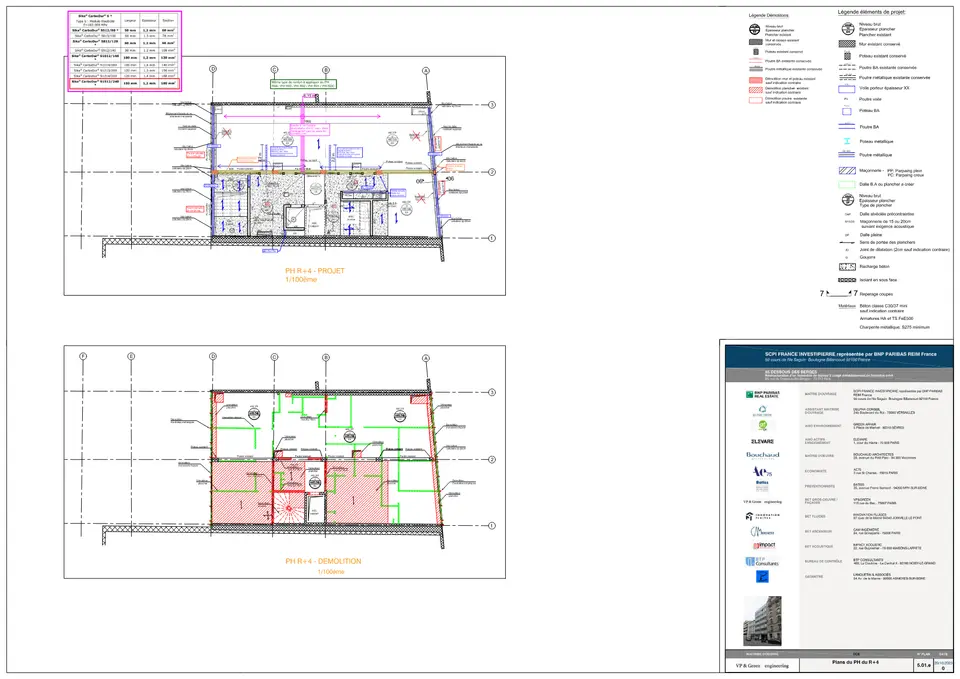Image resolution: width=960 pixels, height=679 pixels.
Task: Click the blue square surveyor logo
Action: (x=762, y=577)
